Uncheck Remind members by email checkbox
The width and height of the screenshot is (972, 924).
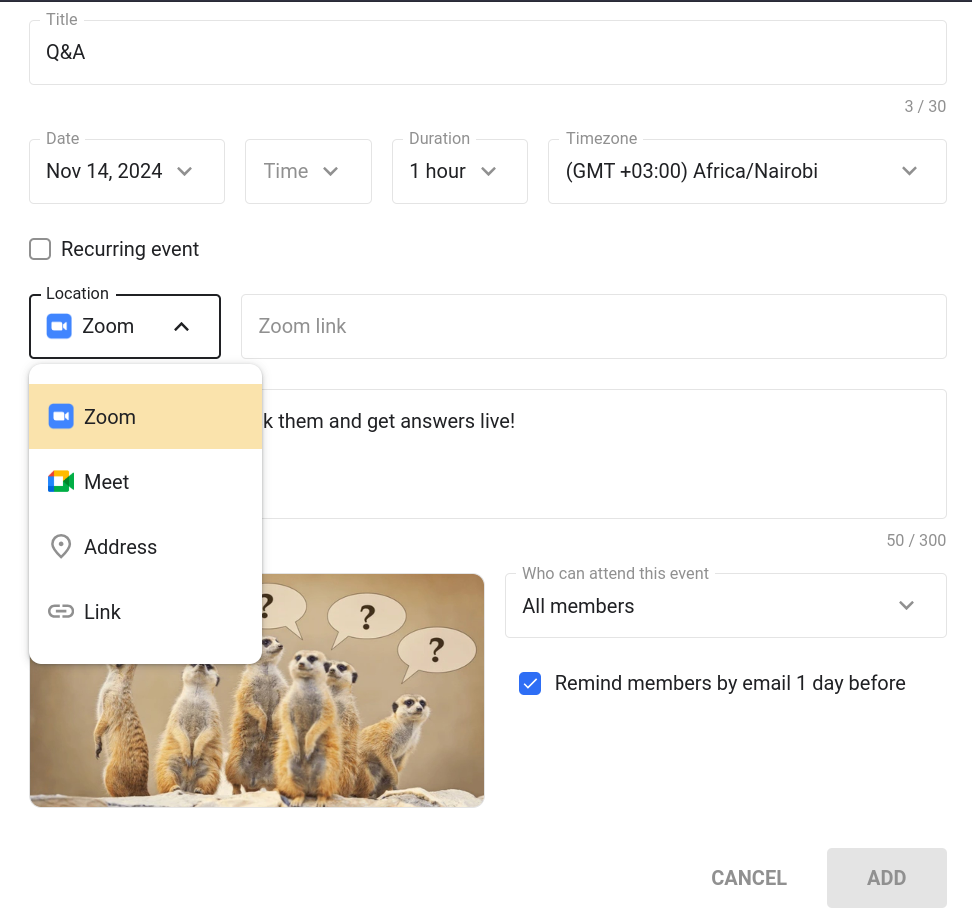pos(530,684)
